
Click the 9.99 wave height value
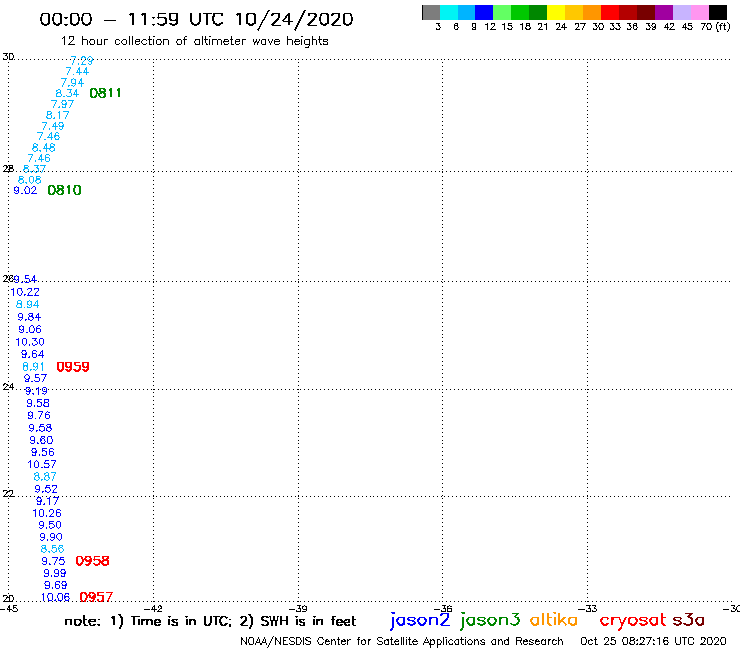pos(55,573)
